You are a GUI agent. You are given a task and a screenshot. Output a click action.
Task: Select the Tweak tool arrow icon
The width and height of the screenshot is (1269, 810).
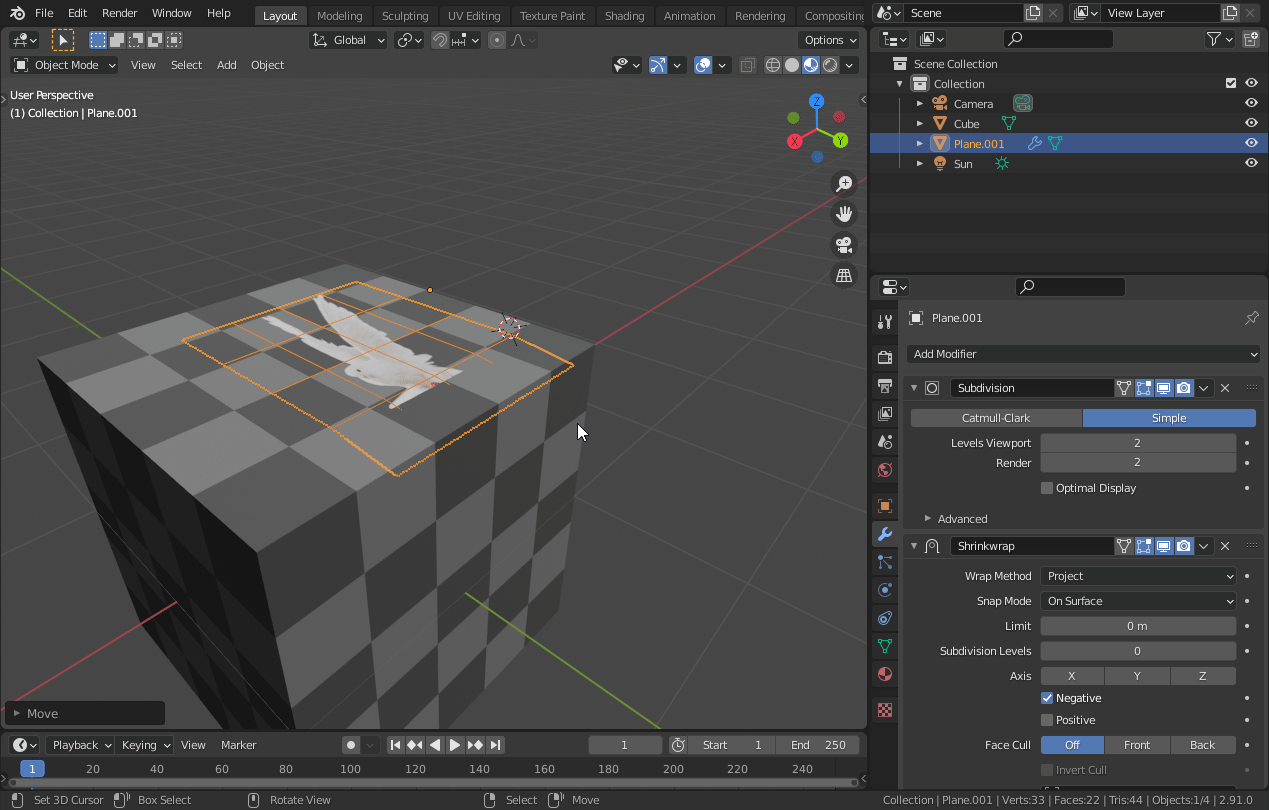63,40
